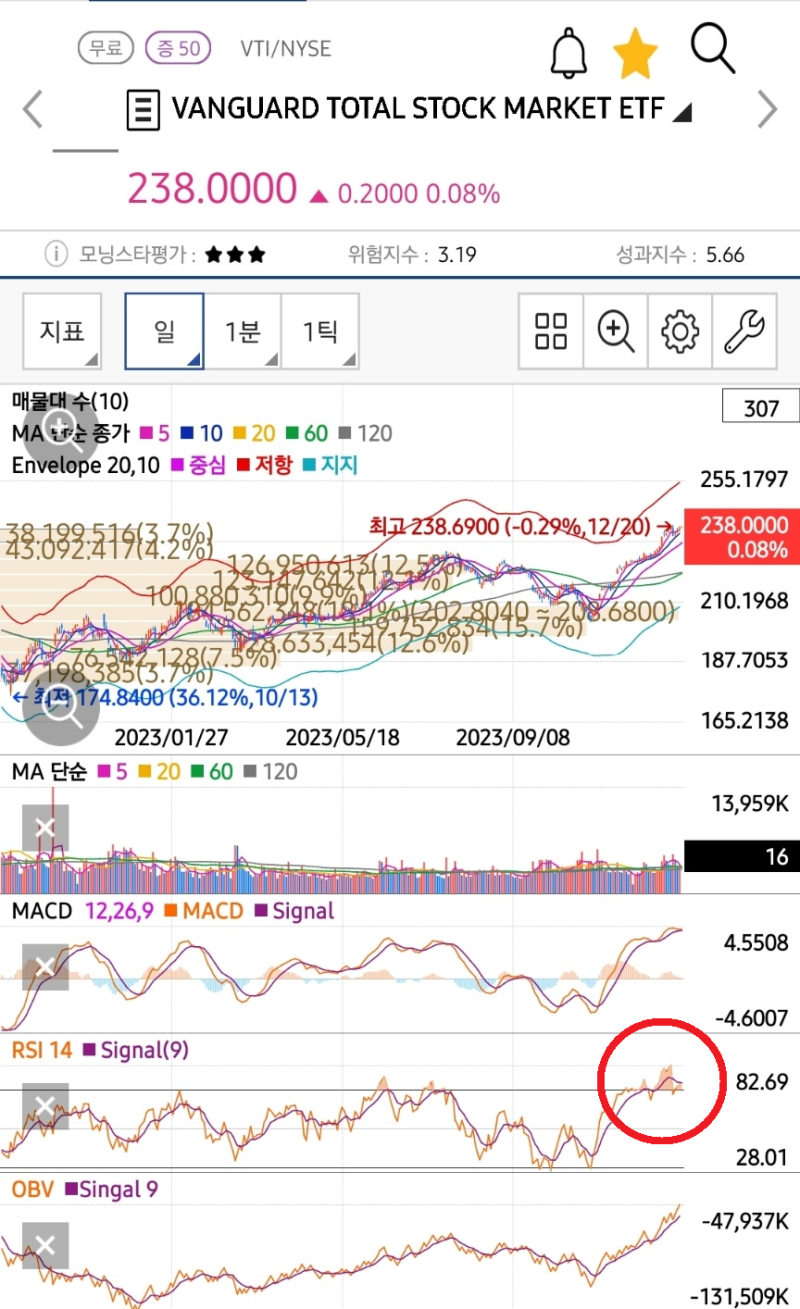Tap the MA 10 blue legend swatch
The image size is (800, 1309).
(x=187, y=434)
